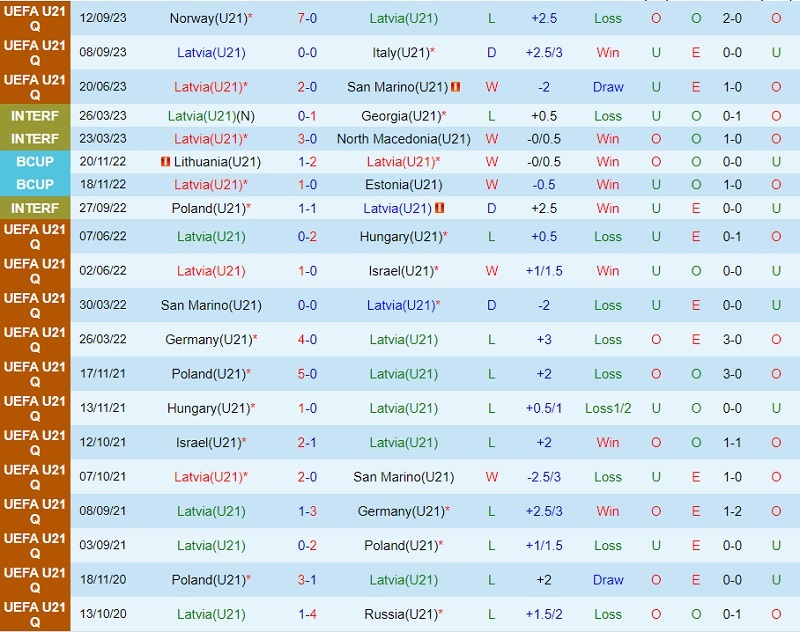800x632 pixels.
Task: Click the 1-4 score against Russia(U21)
Action: (x=307, y=614)
